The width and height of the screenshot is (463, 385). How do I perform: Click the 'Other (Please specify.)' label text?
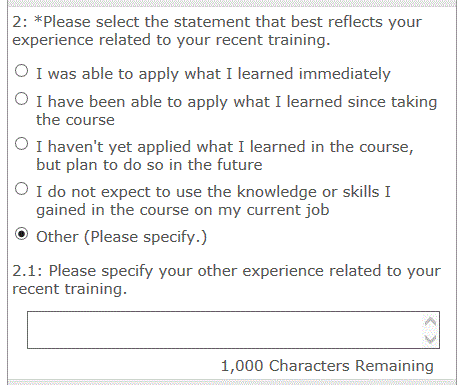click(x=122, y=237)
